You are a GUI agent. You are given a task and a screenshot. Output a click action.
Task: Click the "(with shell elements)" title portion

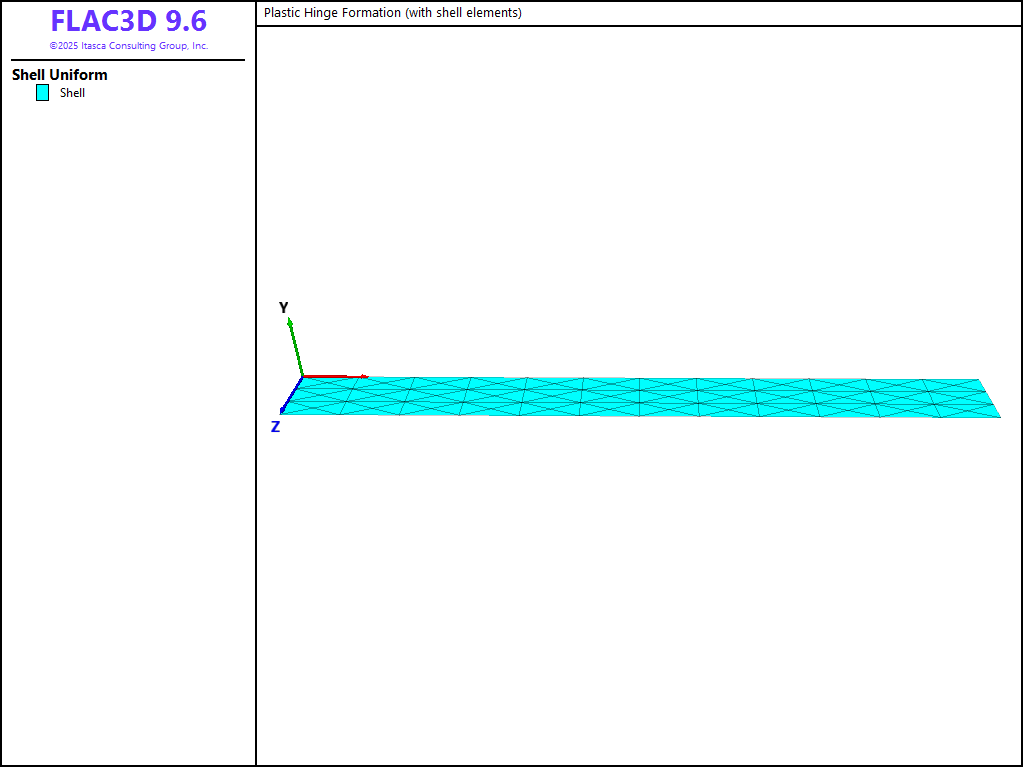(x=463, y=13)
